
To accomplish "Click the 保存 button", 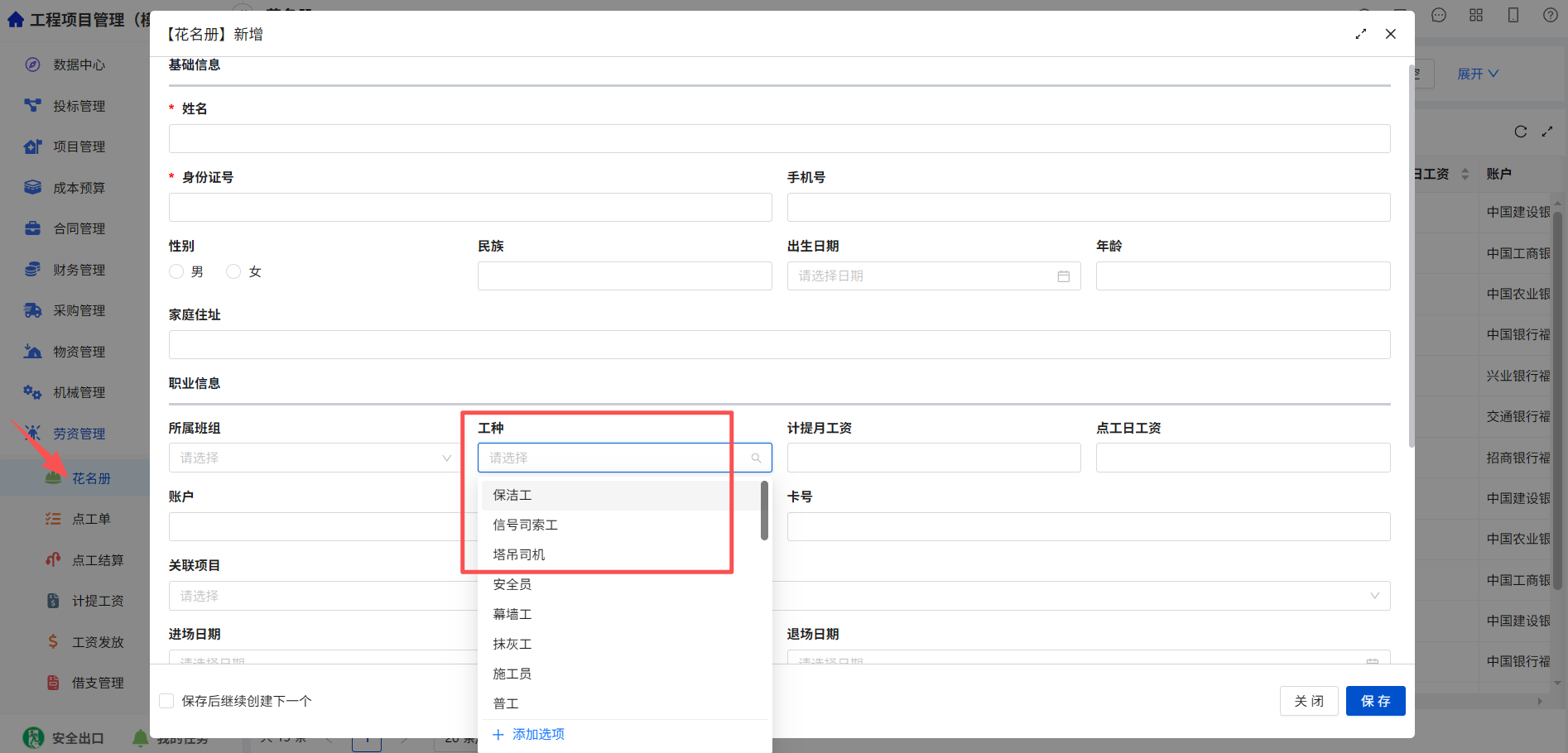I will [x=1375, y=701].
